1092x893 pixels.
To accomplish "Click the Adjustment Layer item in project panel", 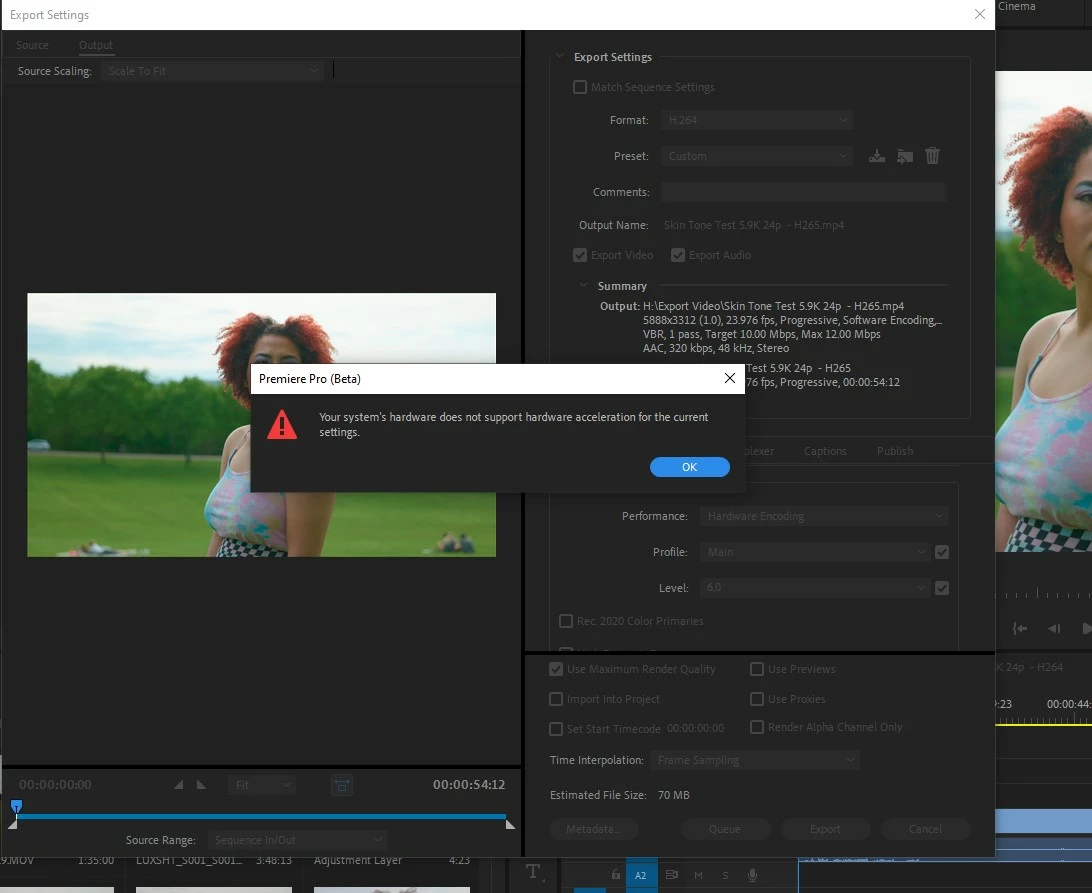I will (x=358, y=860).
